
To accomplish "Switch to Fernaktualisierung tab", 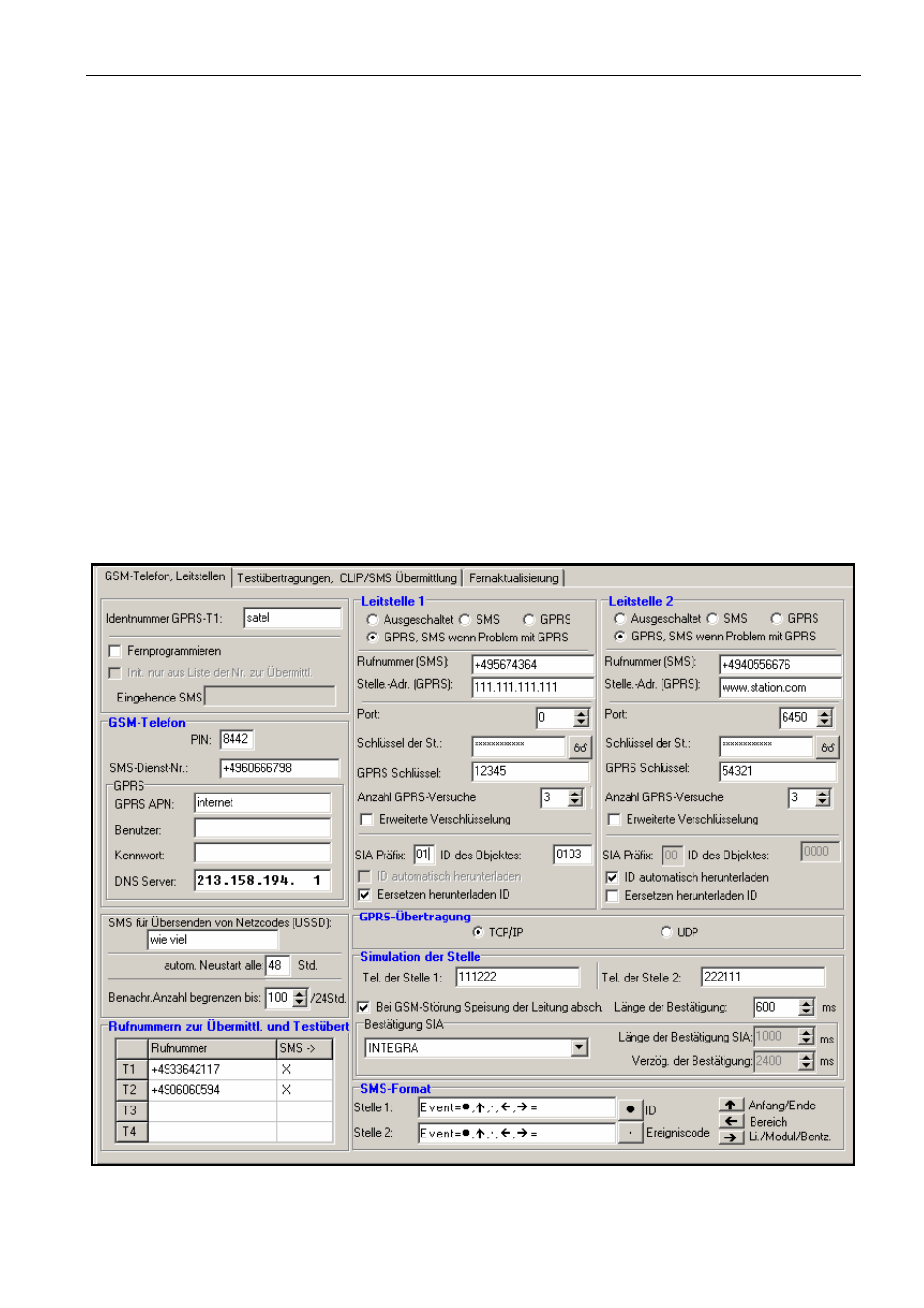I will coord(513,578).
